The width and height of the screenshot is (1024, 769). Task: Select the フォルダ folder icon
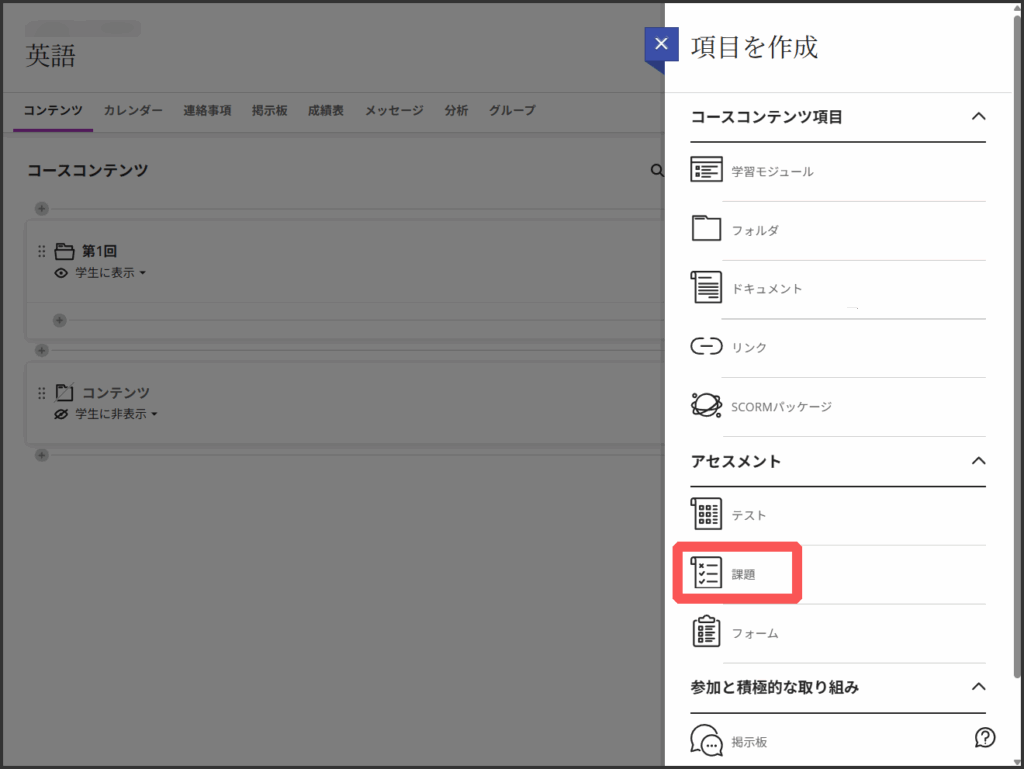(706, 229)
